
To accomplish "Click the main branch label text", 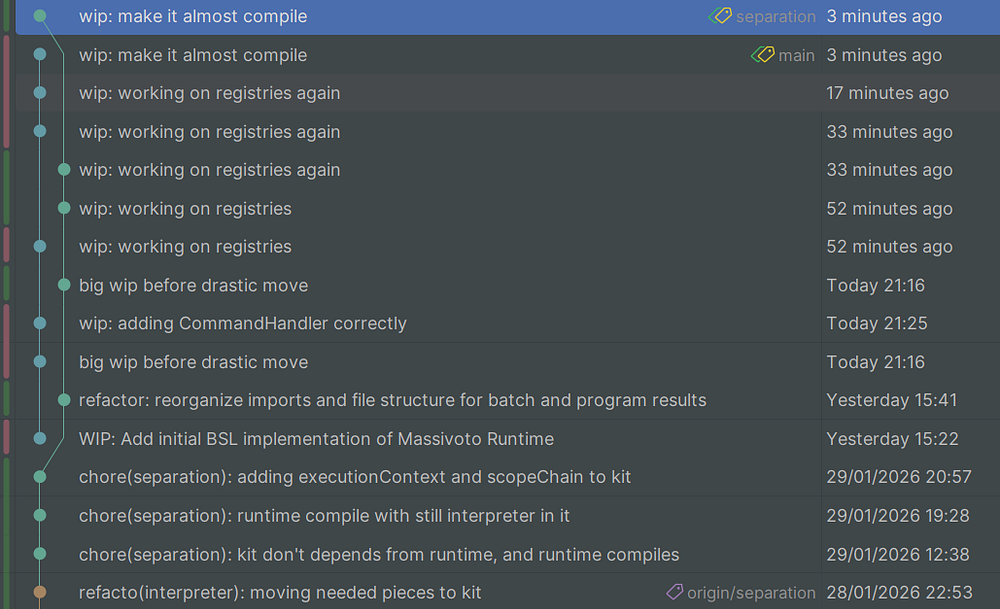I will click(797, 56).
